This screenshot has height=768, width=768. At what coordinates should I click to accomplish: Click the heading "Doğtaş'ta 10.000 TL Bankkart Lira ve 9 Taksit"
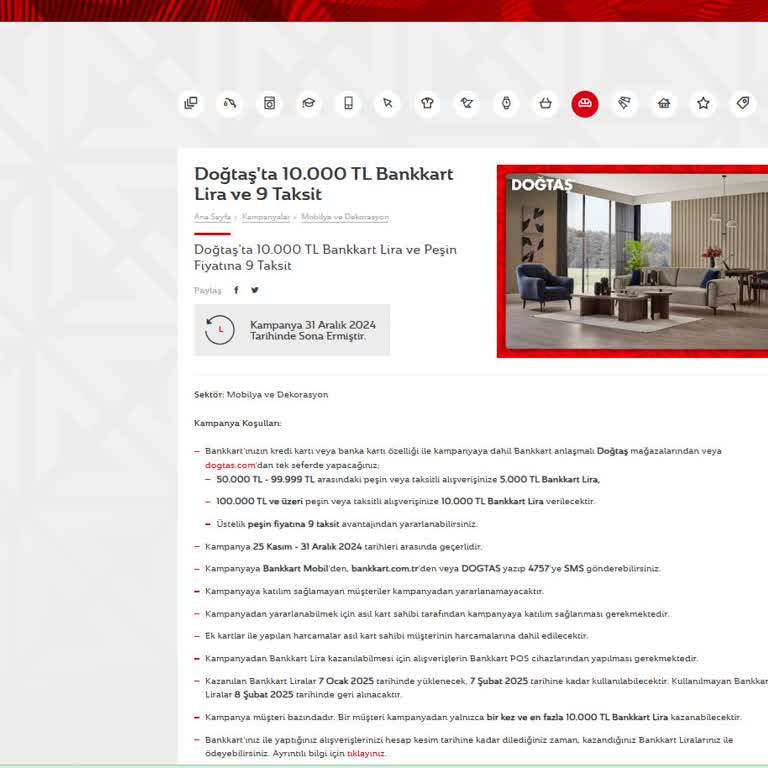click(x=324, y=184)
